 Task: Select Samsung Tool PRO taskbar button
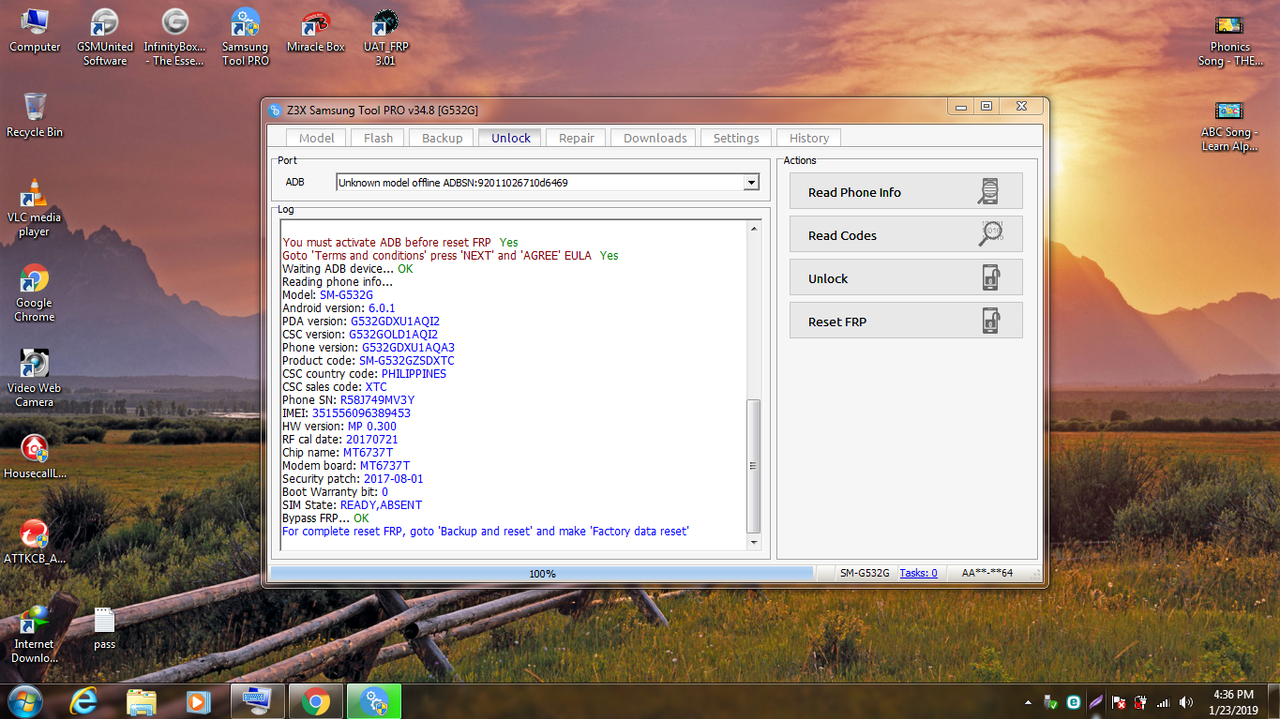point(374,702)
